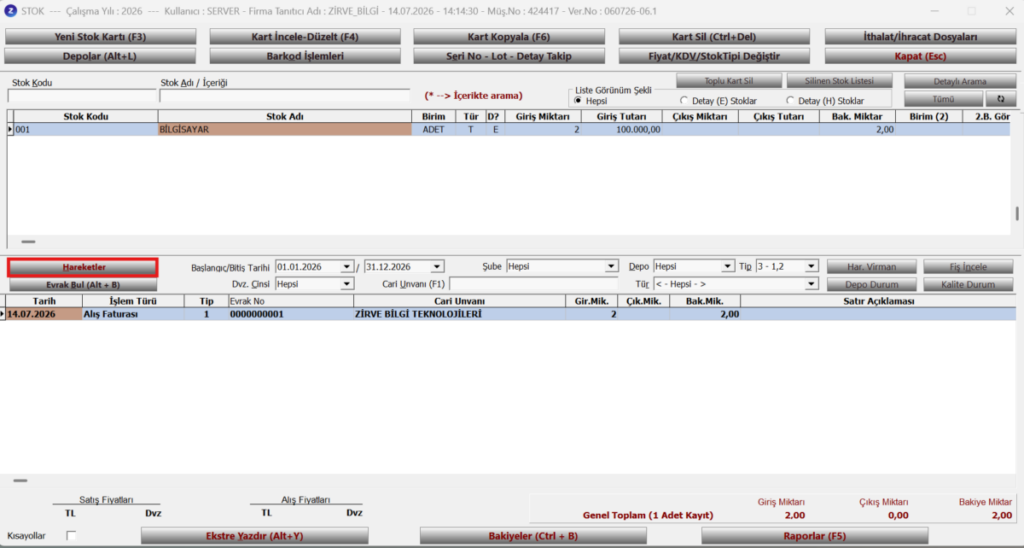Open Raporlar (F5)
The width and height of the screenshot is (1024, 548).
click(814, 536)
